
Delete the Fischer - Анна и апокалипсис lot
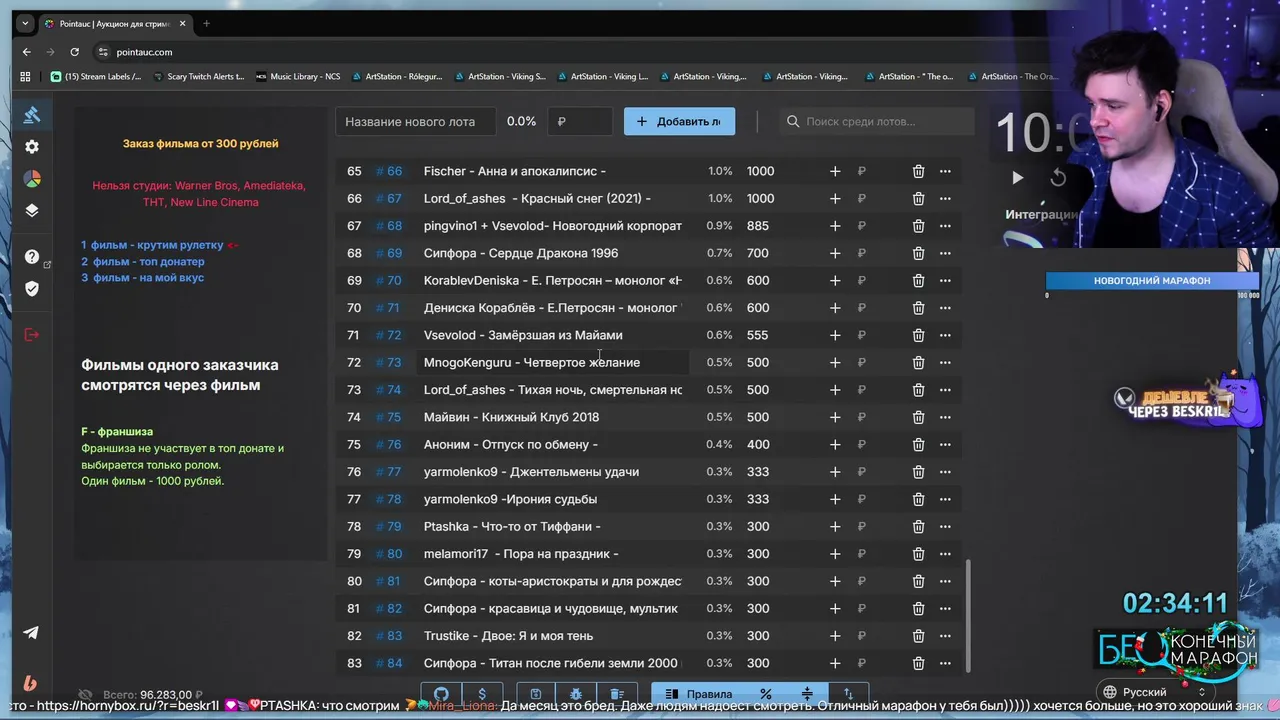(x=918, y=171)
